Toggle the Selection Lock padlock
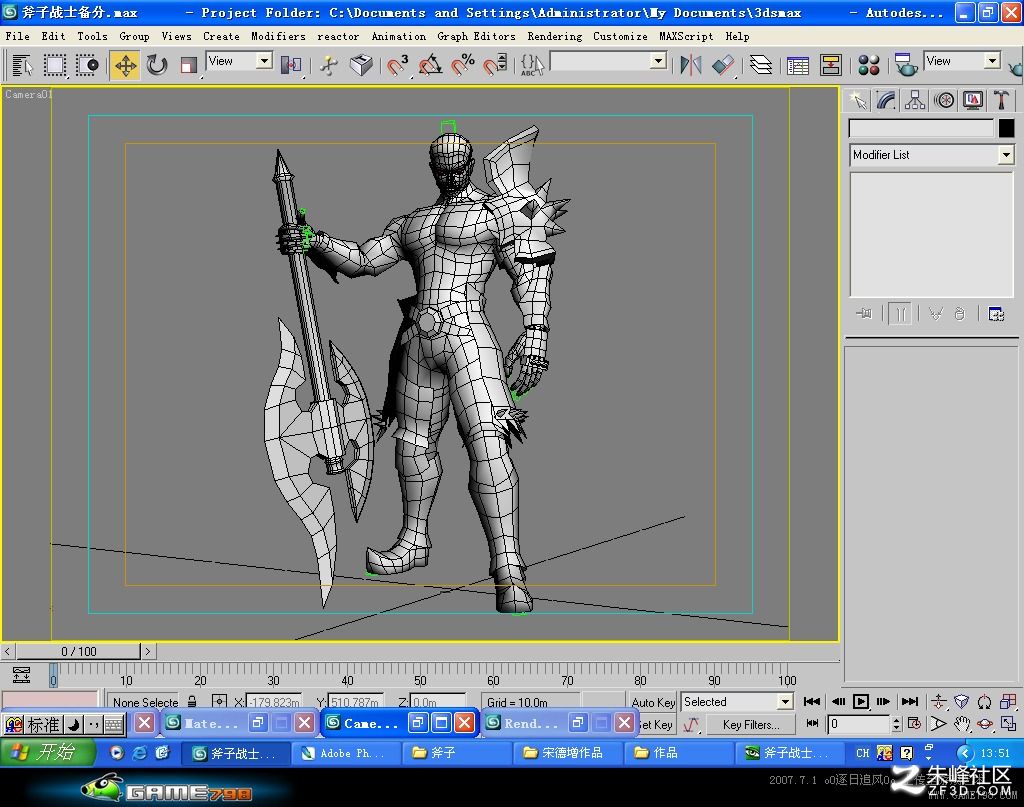Viewport: 1024px width, 807px height. coord(192,702)
